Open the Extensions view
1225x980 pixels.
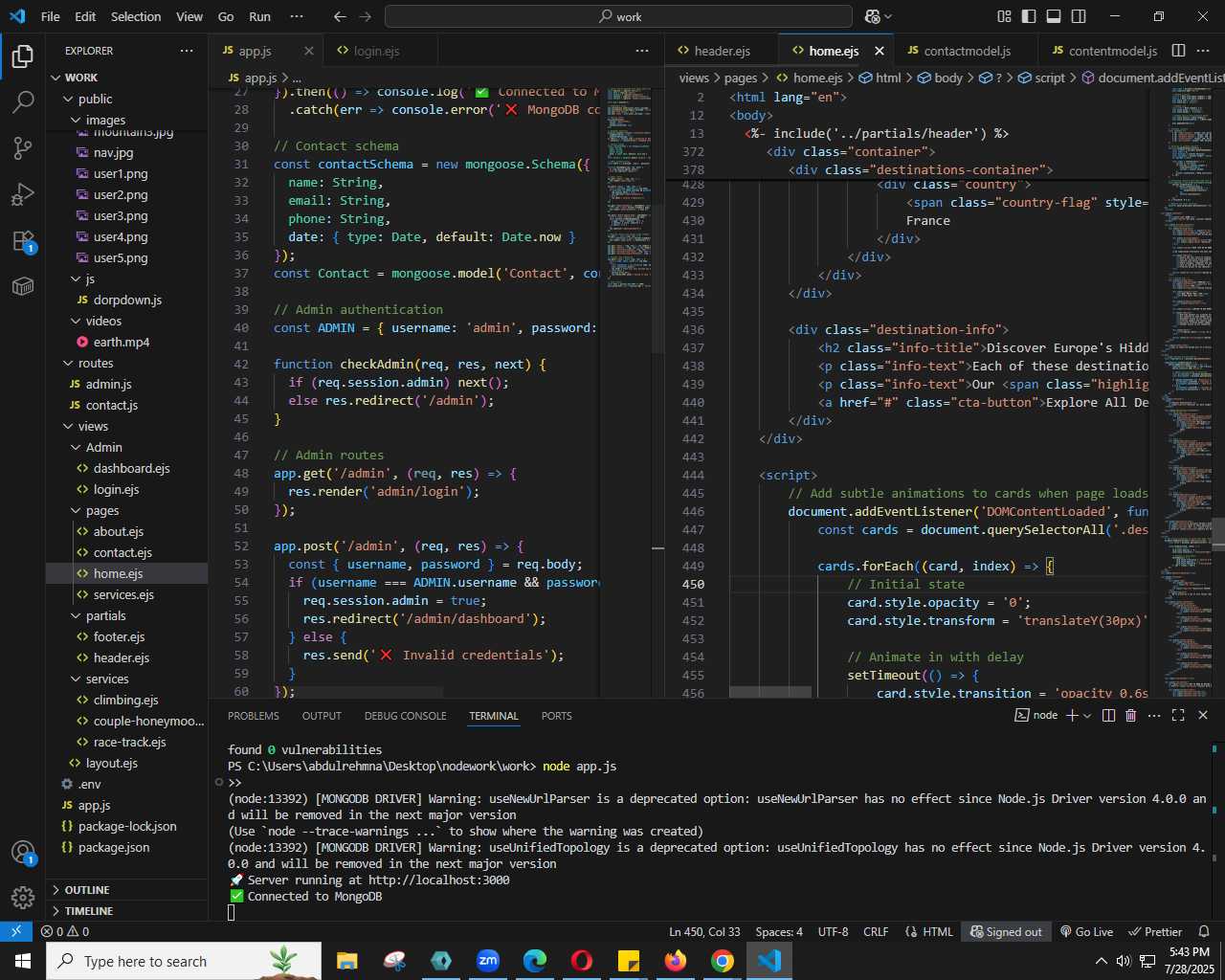pyautogui.click(x=23, y=240)
